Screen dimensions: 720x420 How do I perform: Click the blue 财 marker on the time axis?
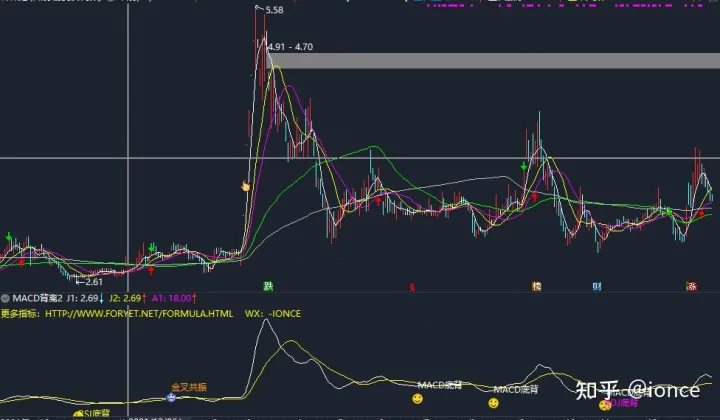[597, 286]
